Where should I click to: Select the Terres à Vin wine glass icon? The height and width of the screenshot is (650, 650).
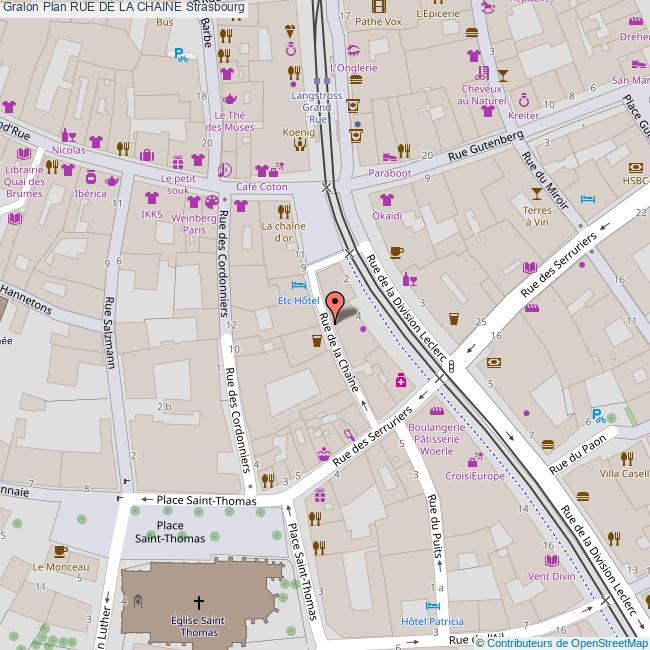pyautogui.click(x=537, y=192)
